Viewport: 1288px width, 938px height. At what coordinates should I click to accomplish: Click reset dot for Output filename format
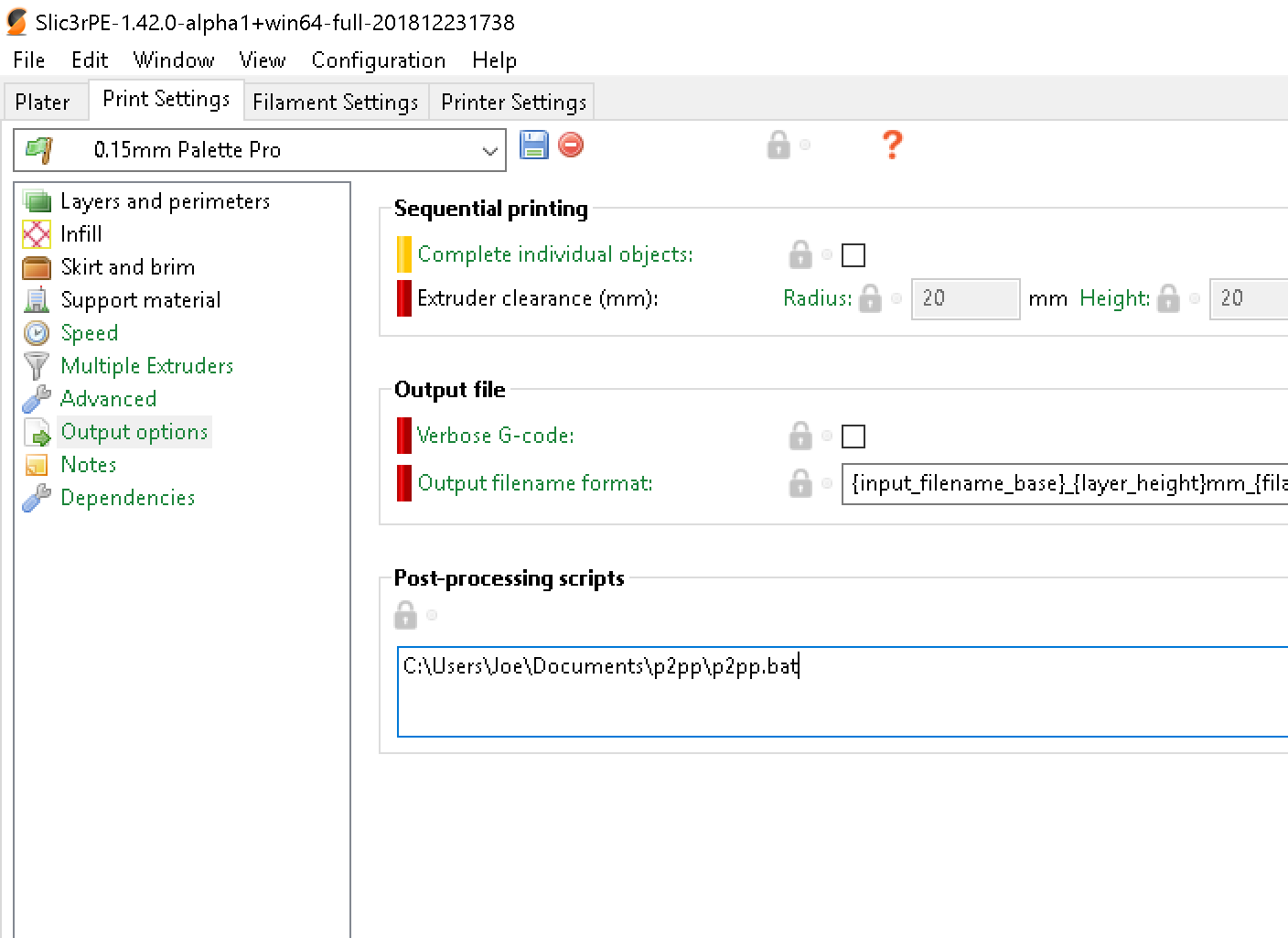click(x=827, y=483)
